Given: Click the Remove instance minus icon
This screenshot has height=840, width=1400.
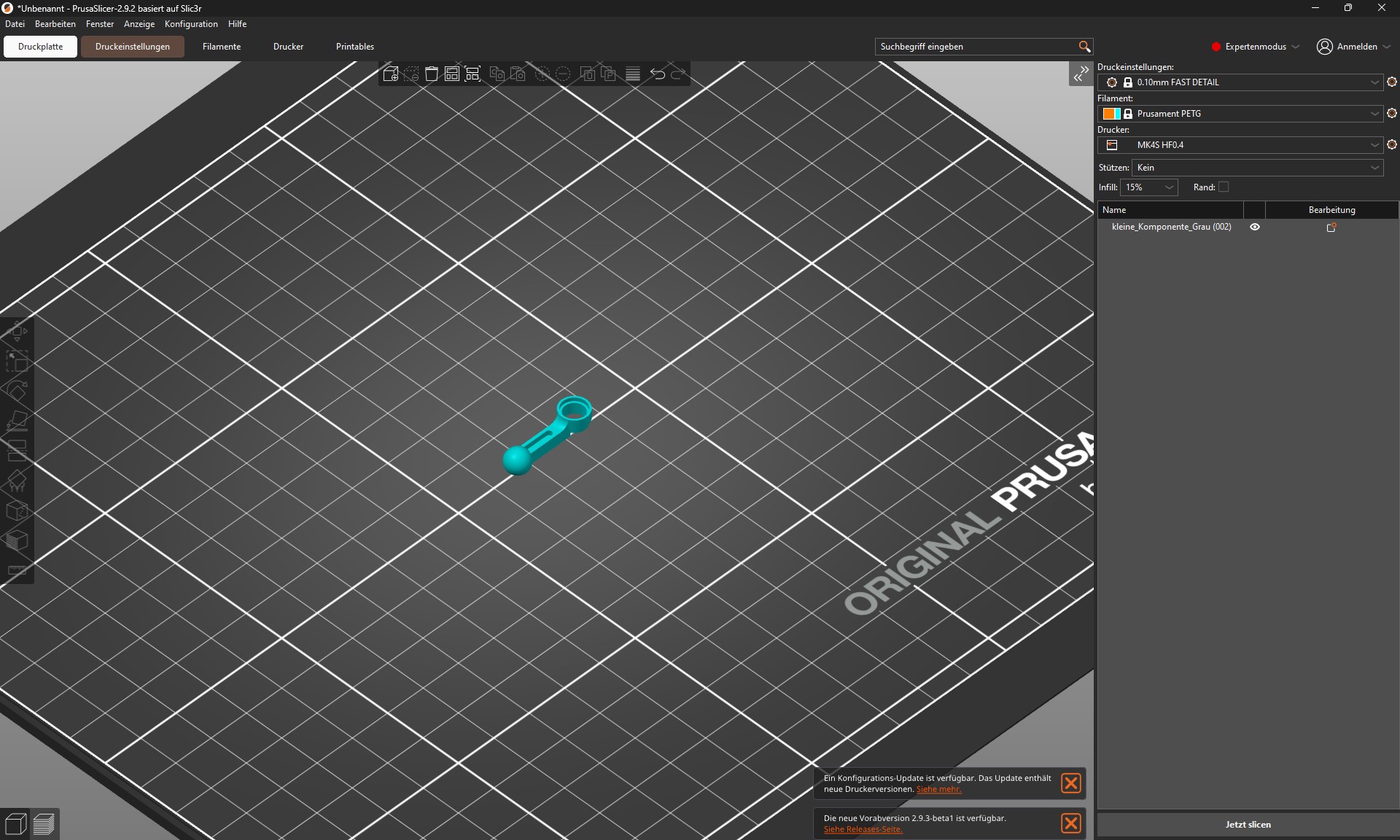Looking at the screenshot, I should pyautogui.click(x=563, y=74).
